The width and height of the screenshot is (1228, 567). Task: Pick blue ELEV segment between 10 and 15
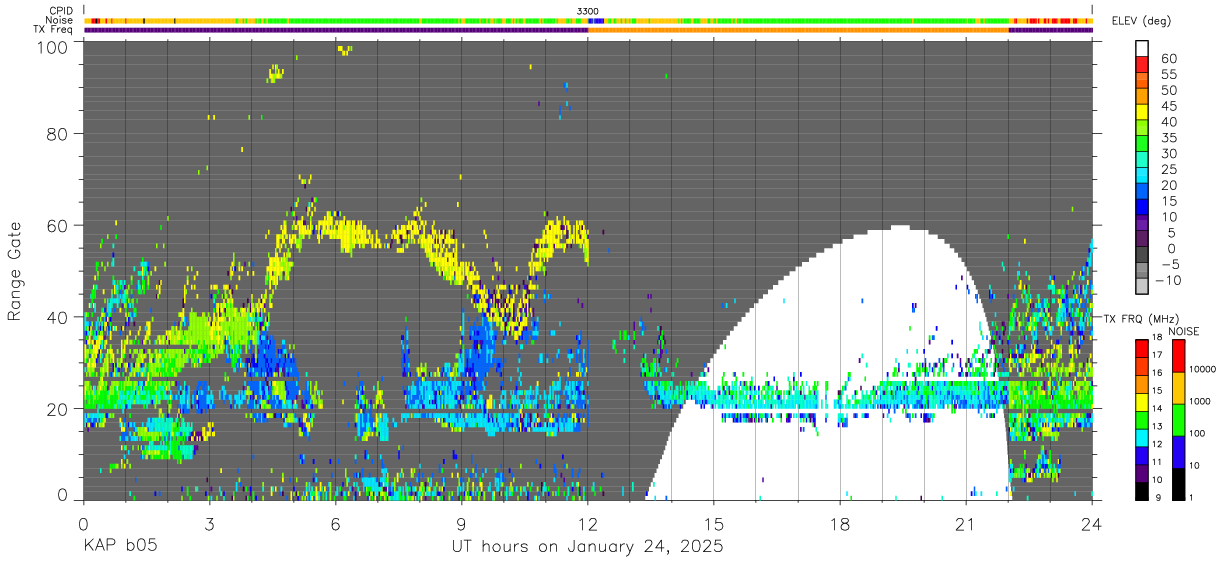[1142, 209]
